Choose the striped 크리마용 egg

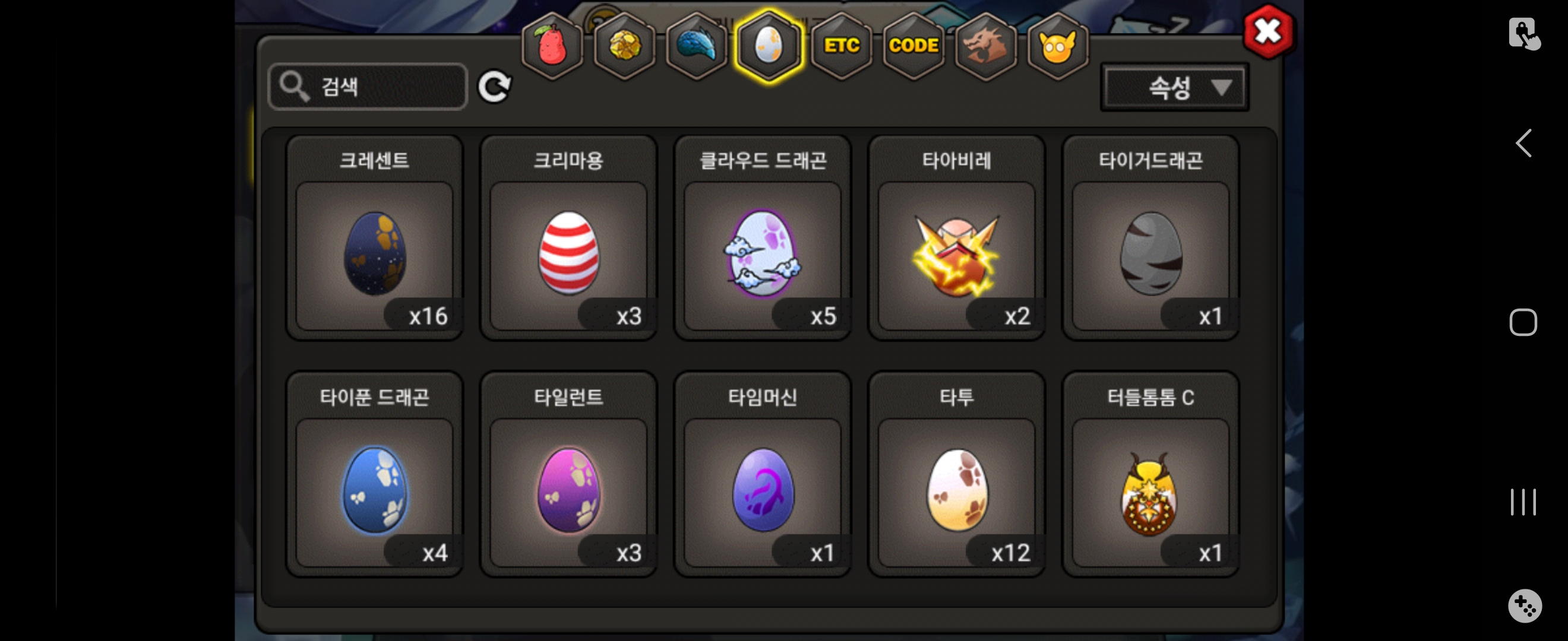coord(568,238)
